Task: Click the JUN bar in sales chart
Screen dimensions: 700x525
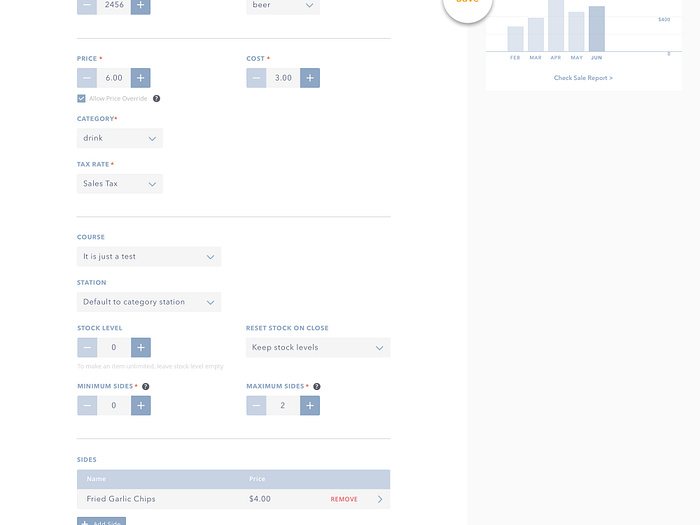Action: click(x=596, y=29)
